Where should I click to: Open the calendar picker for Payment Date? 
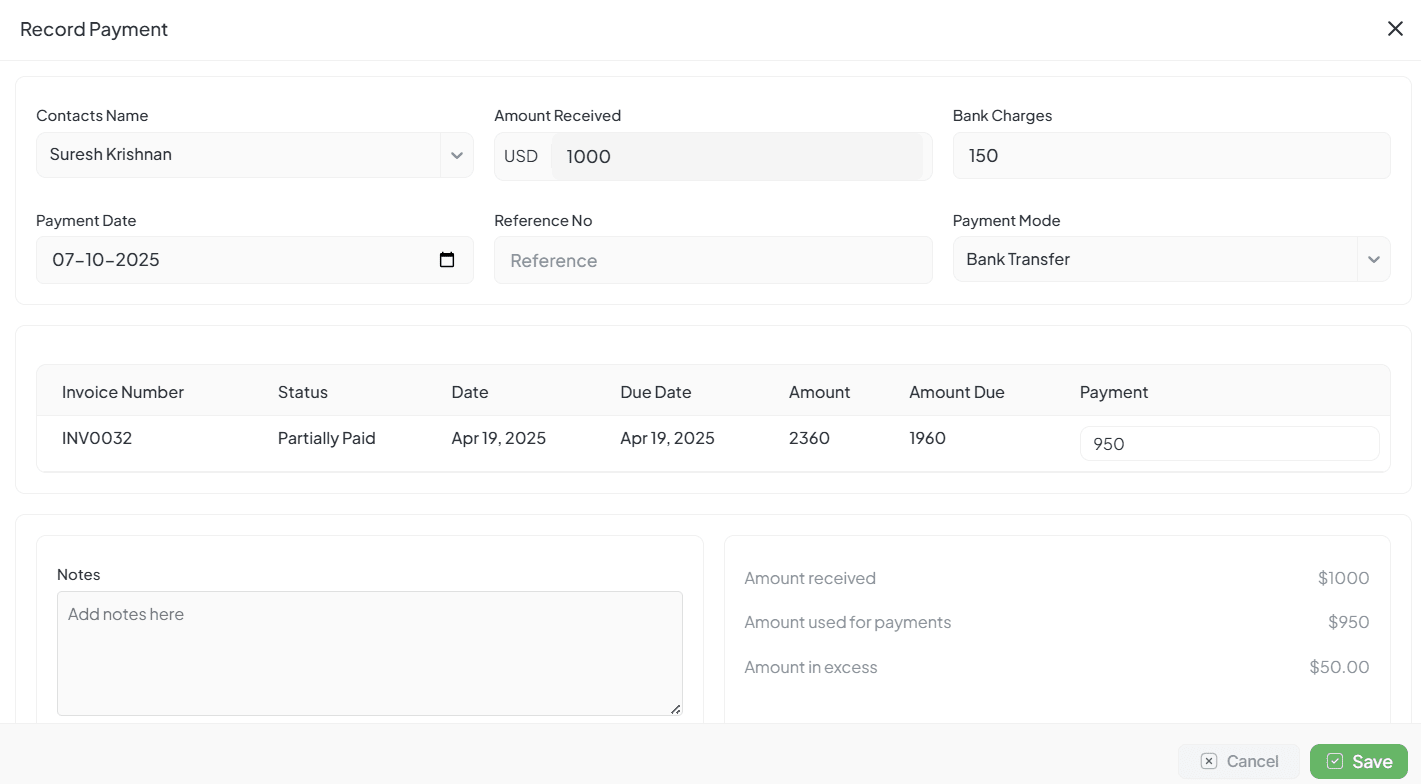447,260
